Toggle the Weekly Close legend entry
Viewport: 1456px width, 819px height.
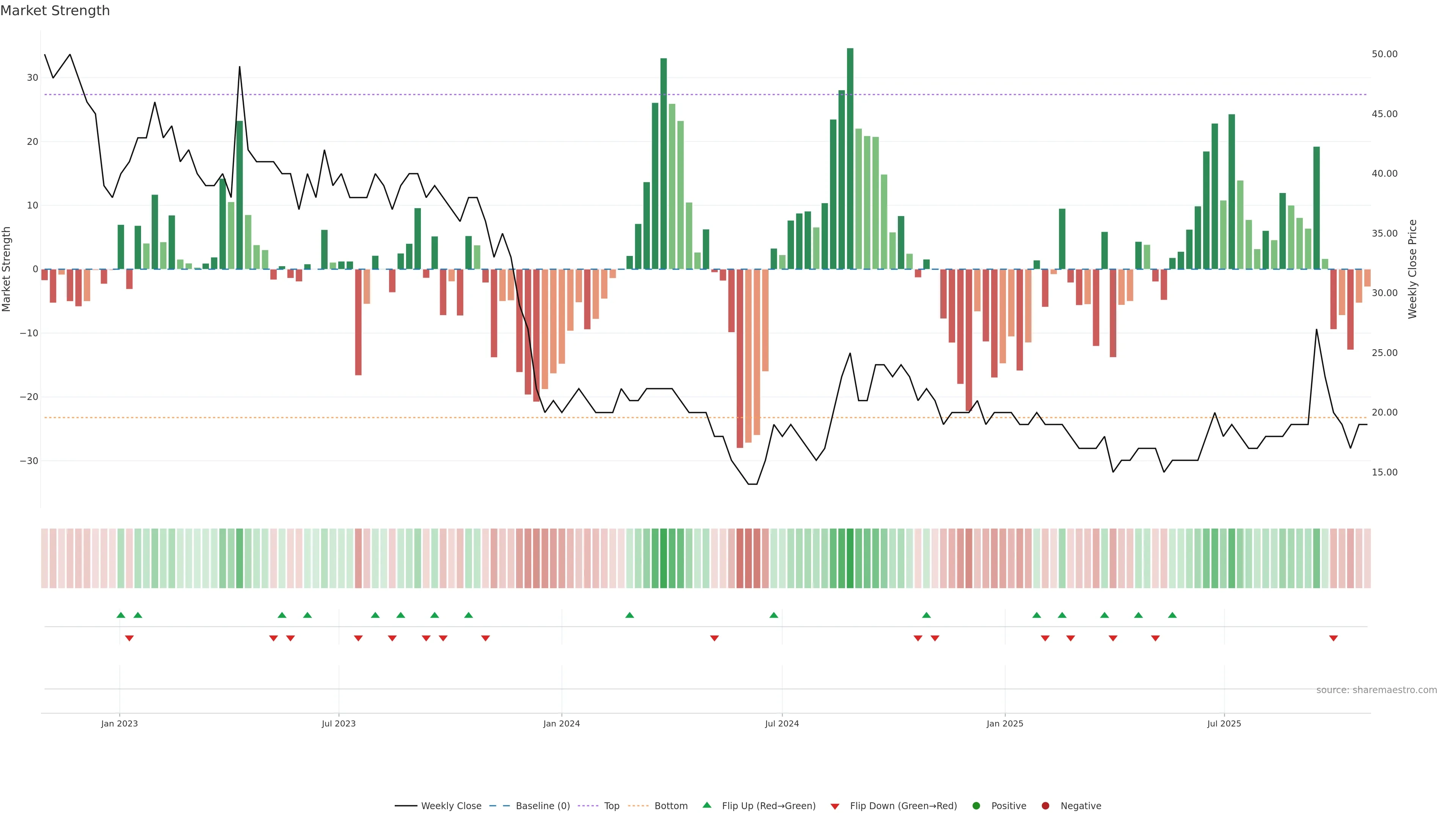coord(450,806)
